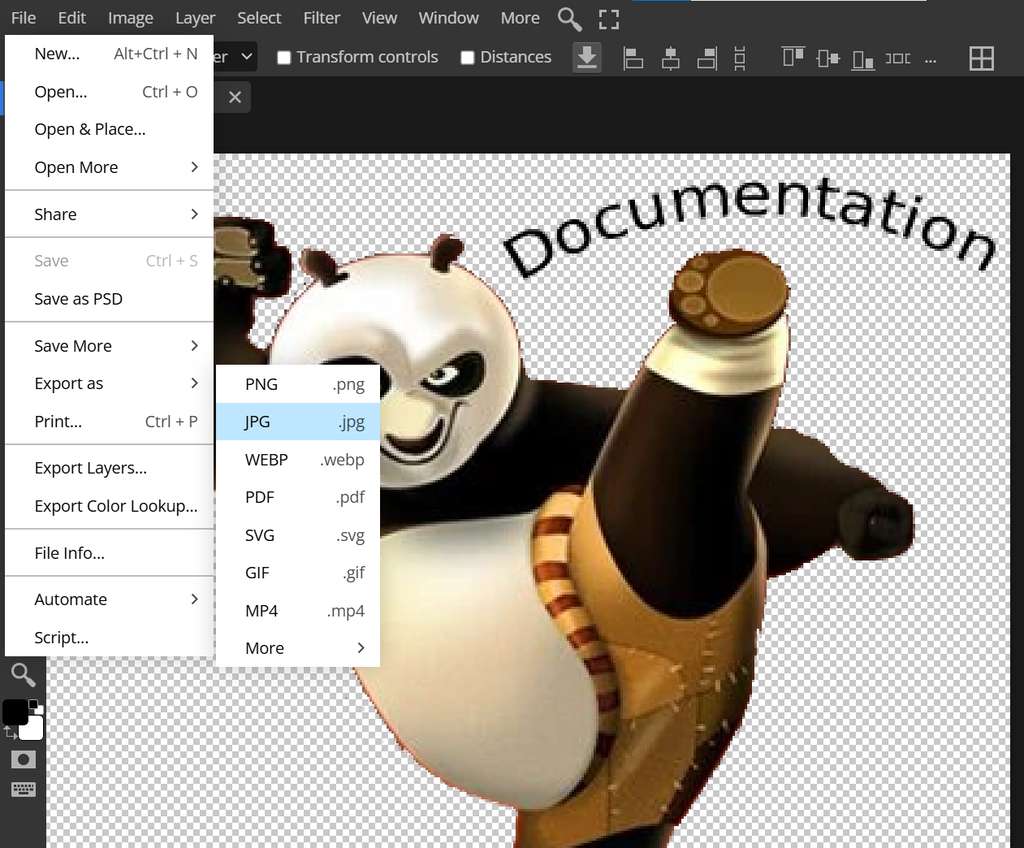Click the black foreground color swatch
Image resolution: width=1024 pixels, height=848 pixels.
14,711
